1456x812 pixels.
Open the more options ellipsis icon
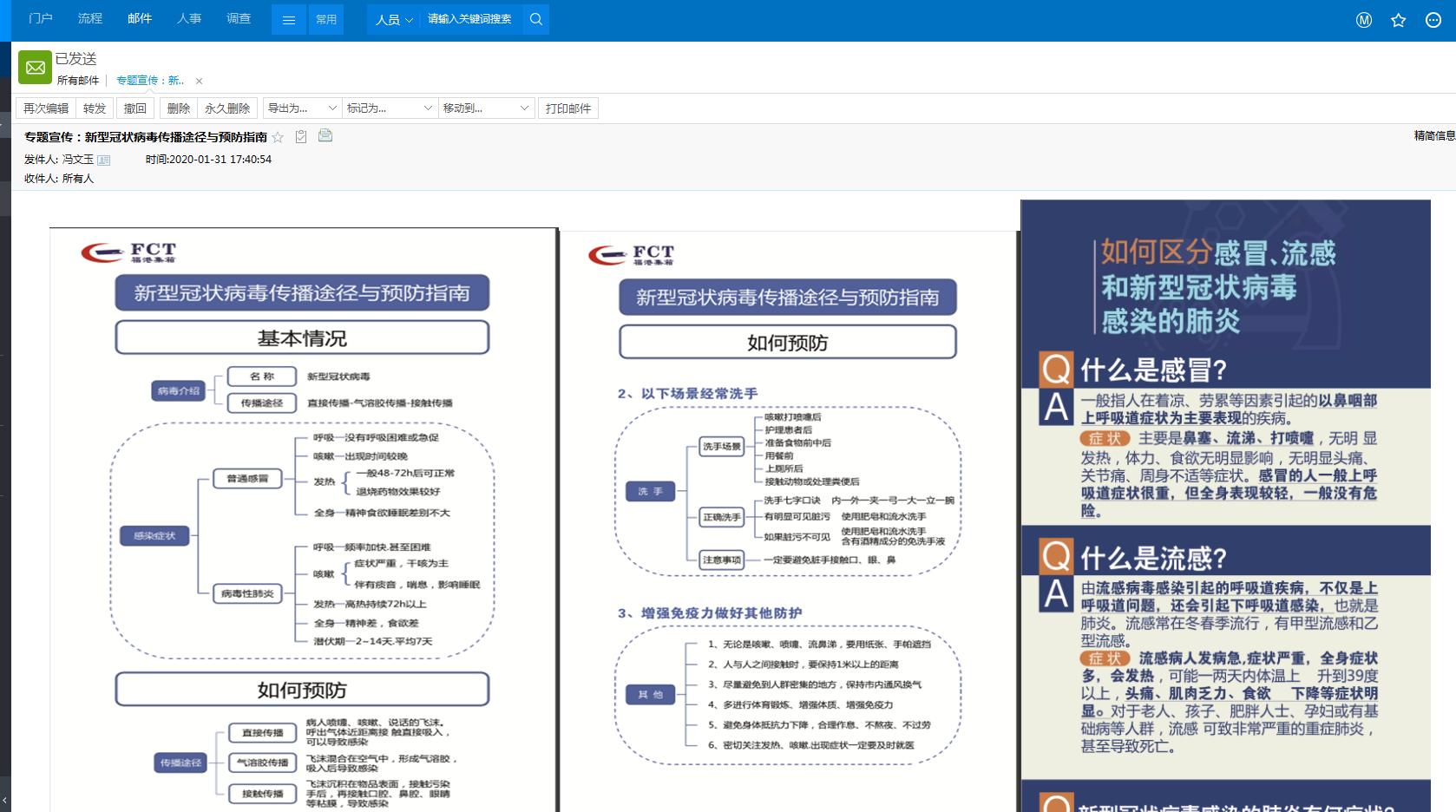click(1433, 20)
